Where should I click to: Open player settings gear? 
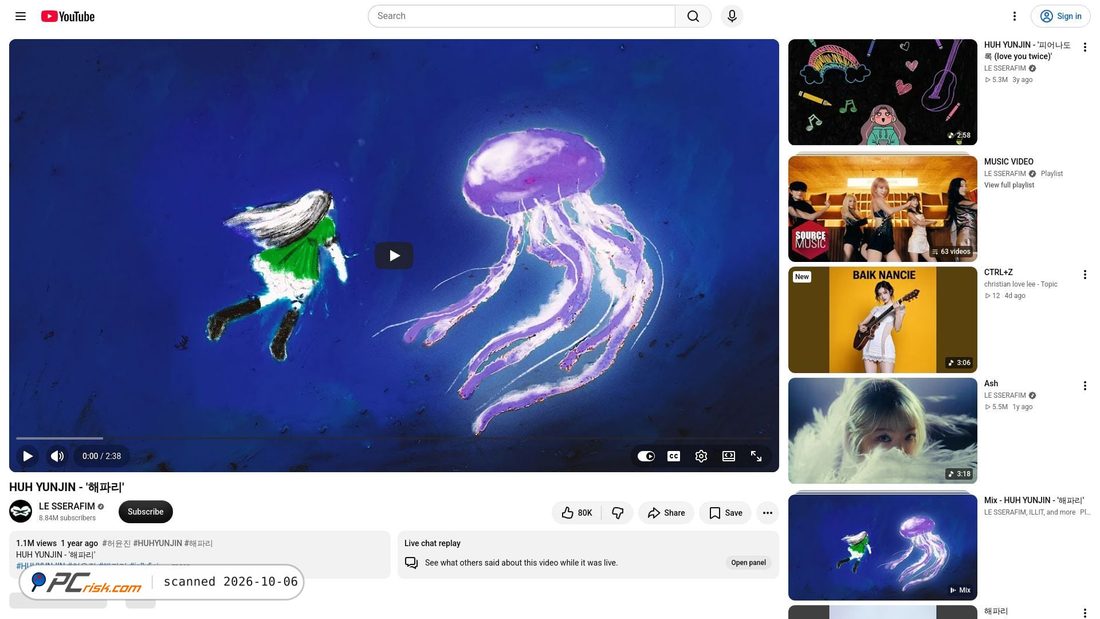(701, 456)
